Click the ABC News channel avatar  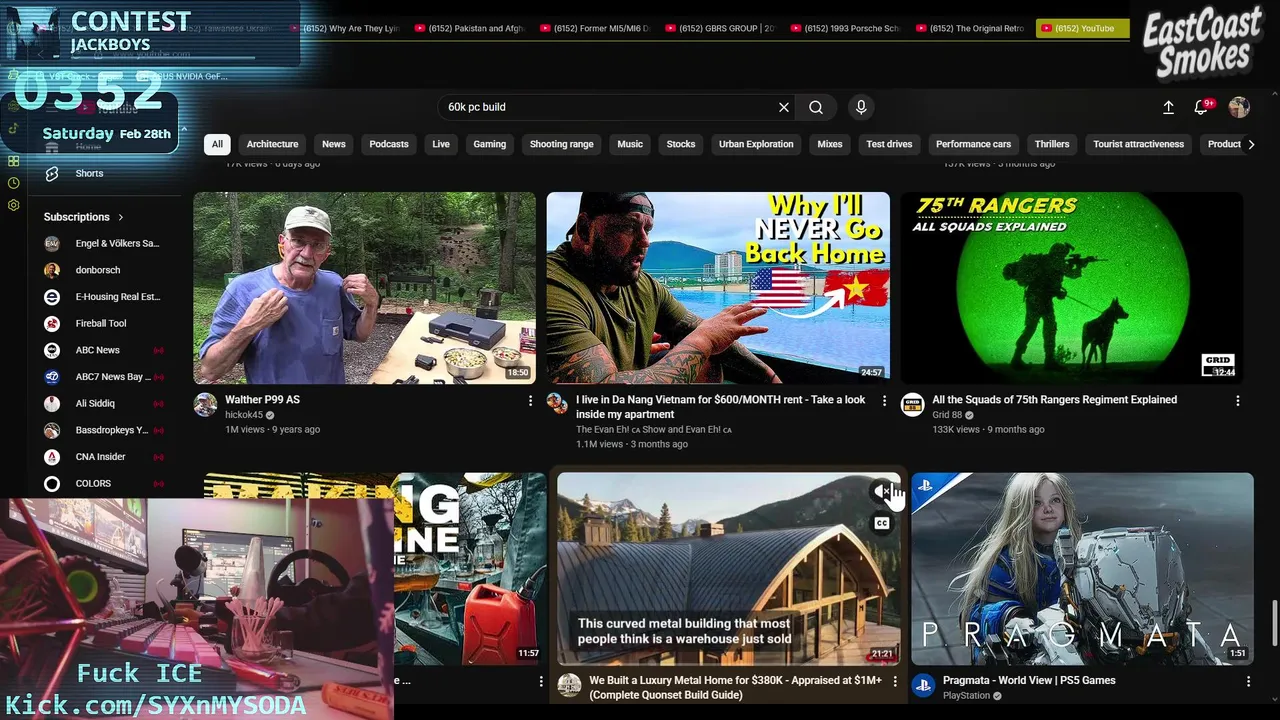tap(52, 350)
